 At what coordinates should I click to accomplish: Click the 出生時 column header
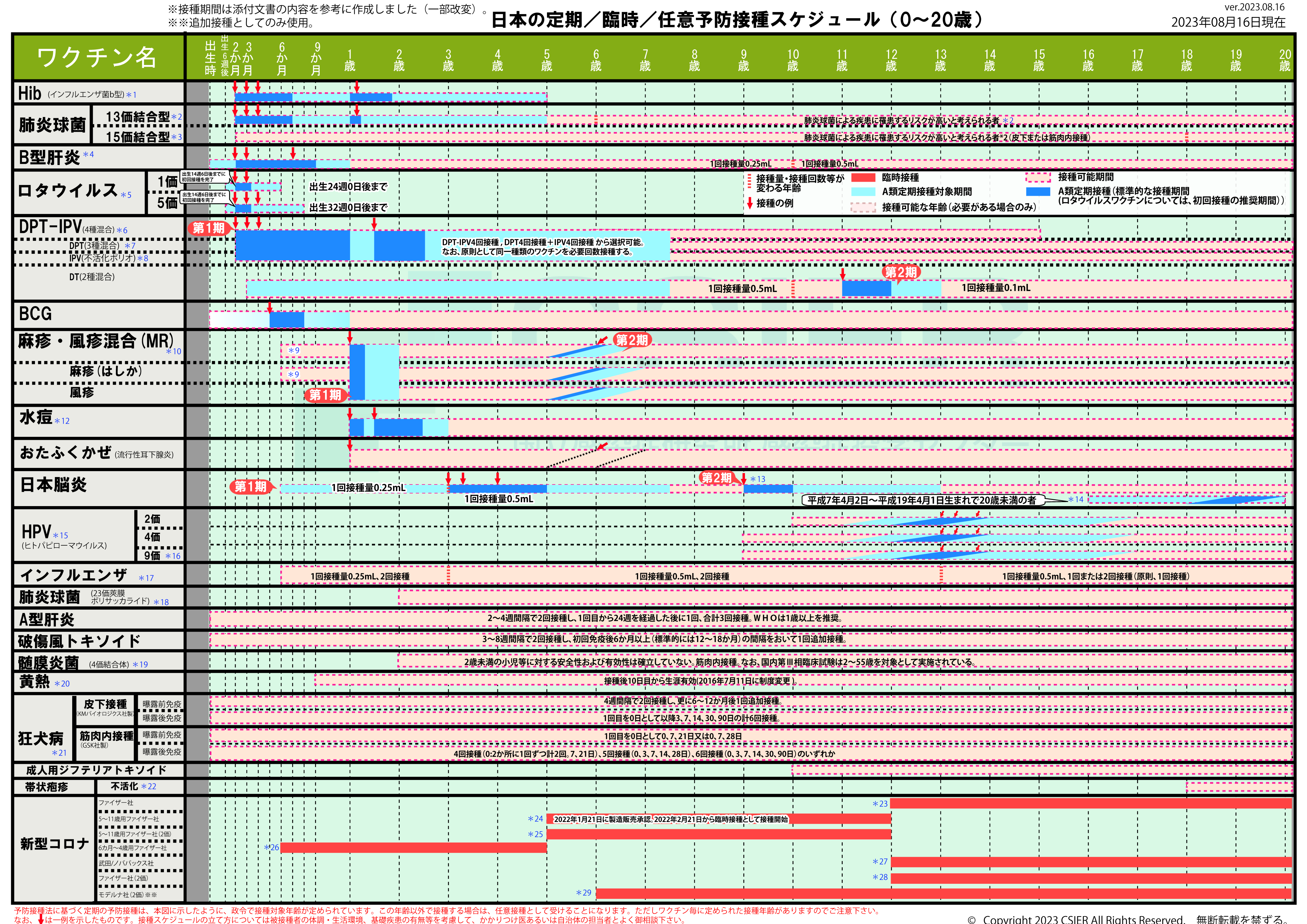pos(210,58)
